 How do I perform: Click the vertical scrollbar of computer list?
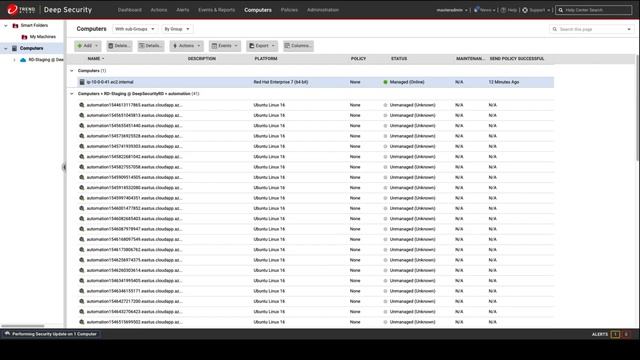pyautogui.click(x=638, y=108)
